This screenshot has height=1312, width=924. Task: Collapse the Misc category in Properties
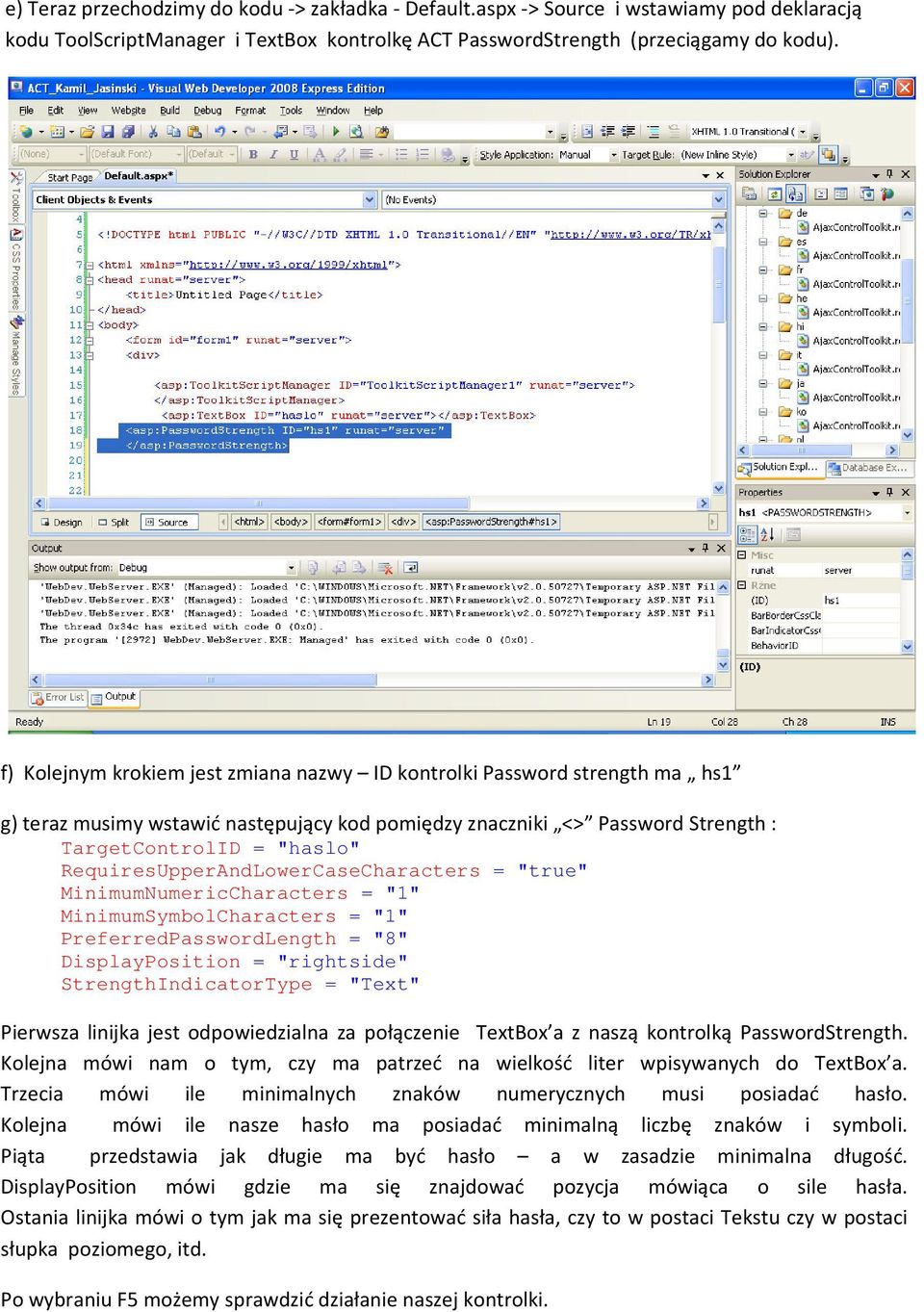[742, 555]
